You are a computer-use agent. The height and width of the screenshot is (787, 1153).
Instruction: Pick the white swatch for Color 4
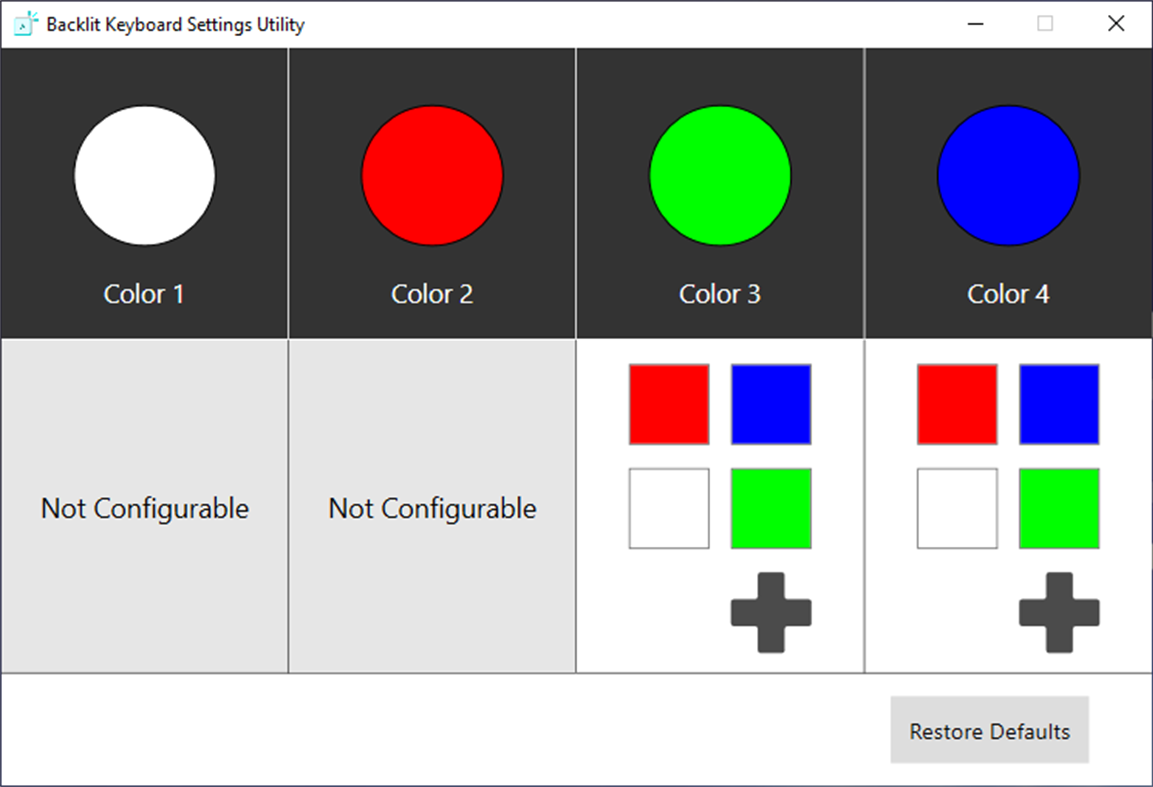(x=956, y=507)
